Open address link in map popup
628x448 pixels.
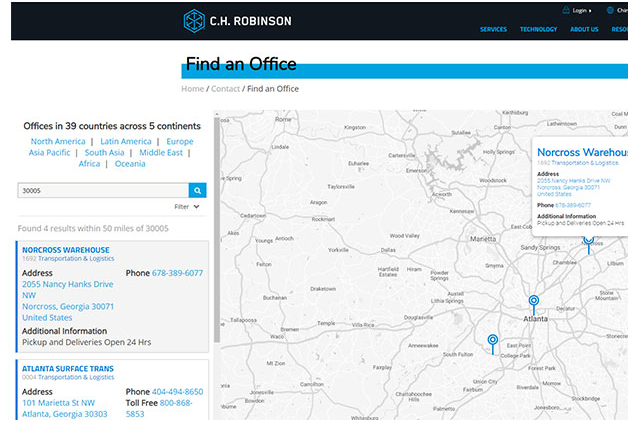[574, 187]
